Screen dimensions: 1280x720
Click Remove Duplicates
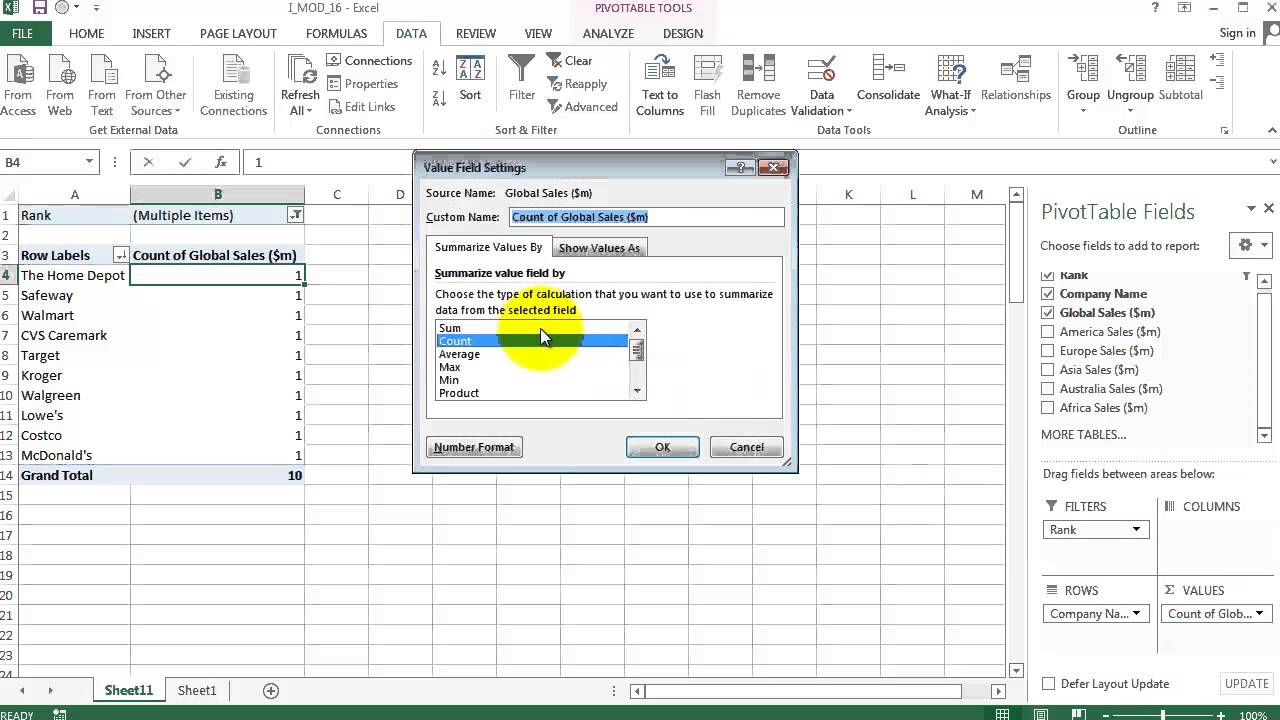click(x=758, y=85)
